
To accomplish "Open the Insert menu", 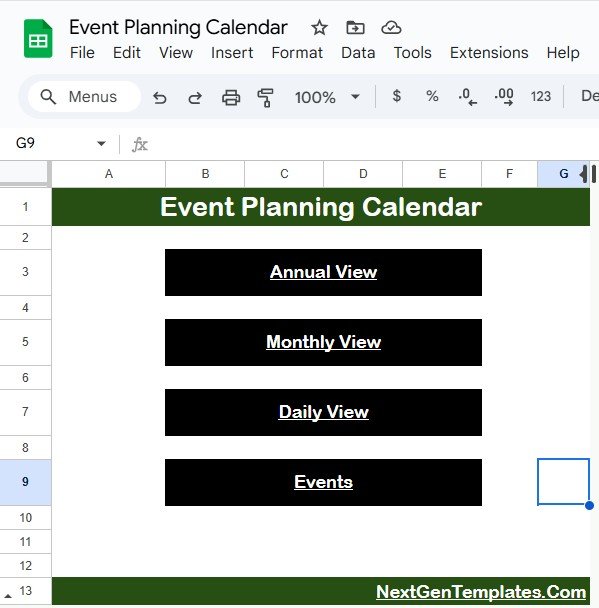I will (x=232, y=53).
